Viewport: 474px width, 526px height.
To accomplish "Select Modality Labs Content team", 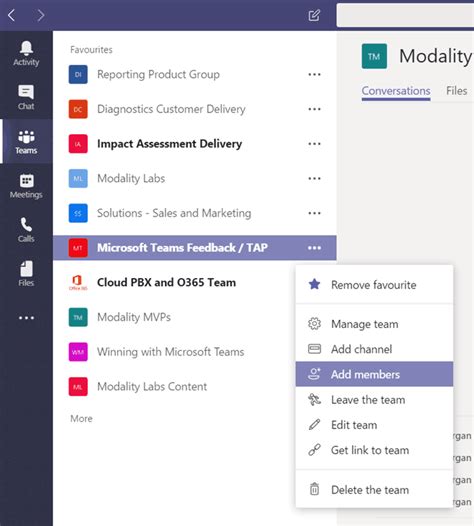I will click(152, 387).
